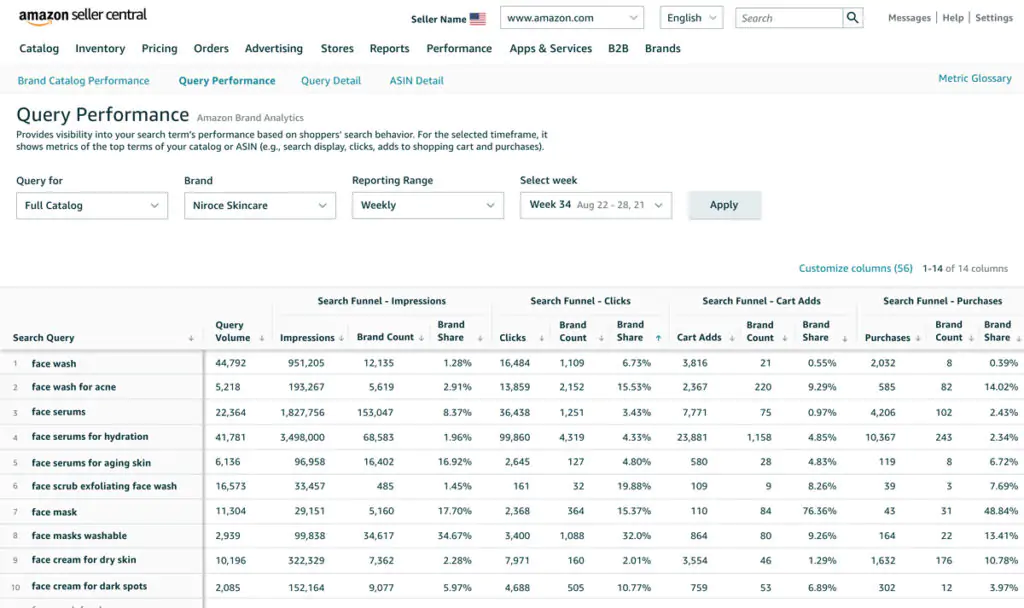
Task: Sort by Query Volume arrow
Action: (262, 338)
